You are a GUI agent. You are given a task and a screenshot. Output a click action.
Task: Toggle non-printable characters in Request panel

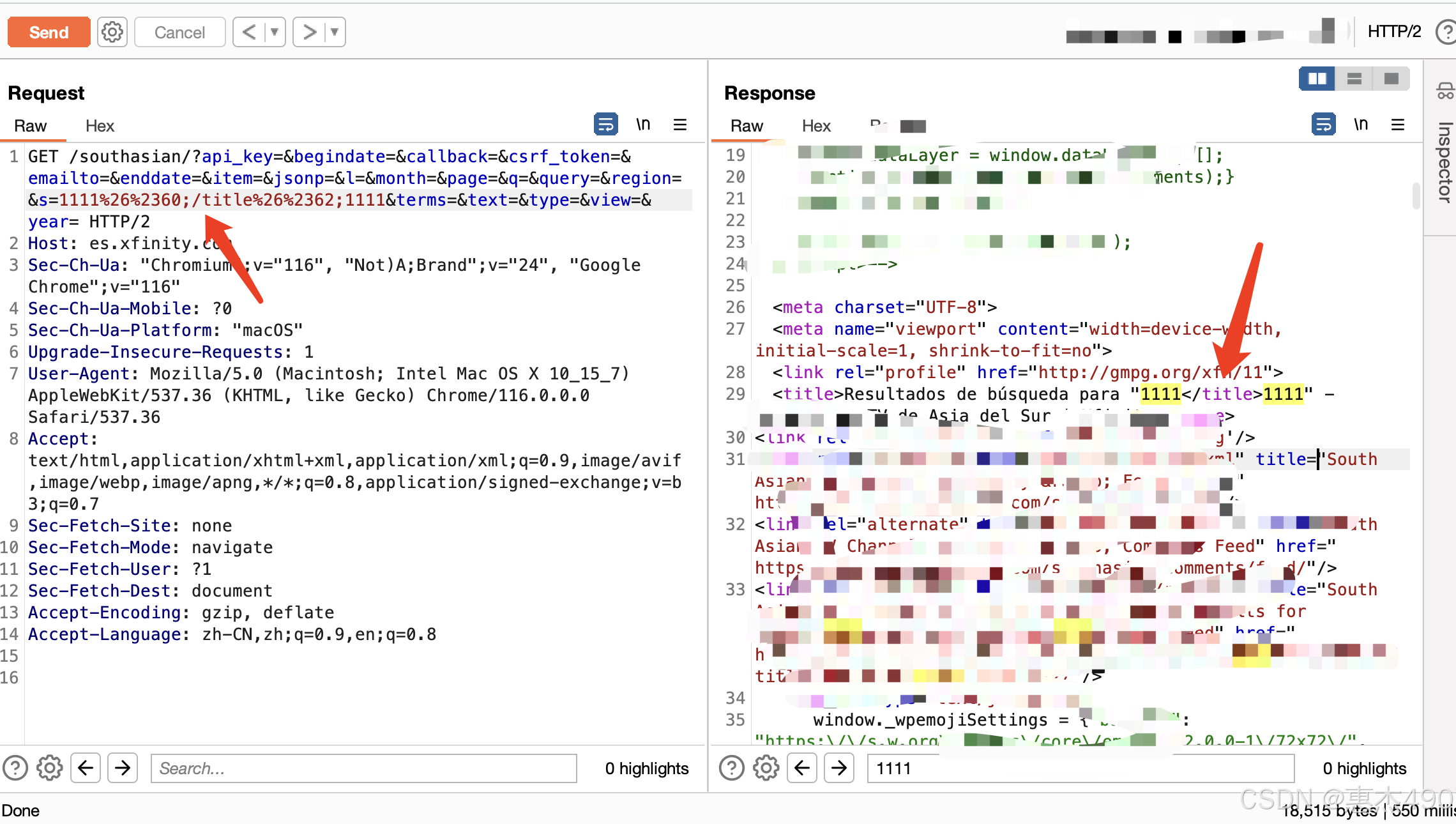[x=643, y=124]
